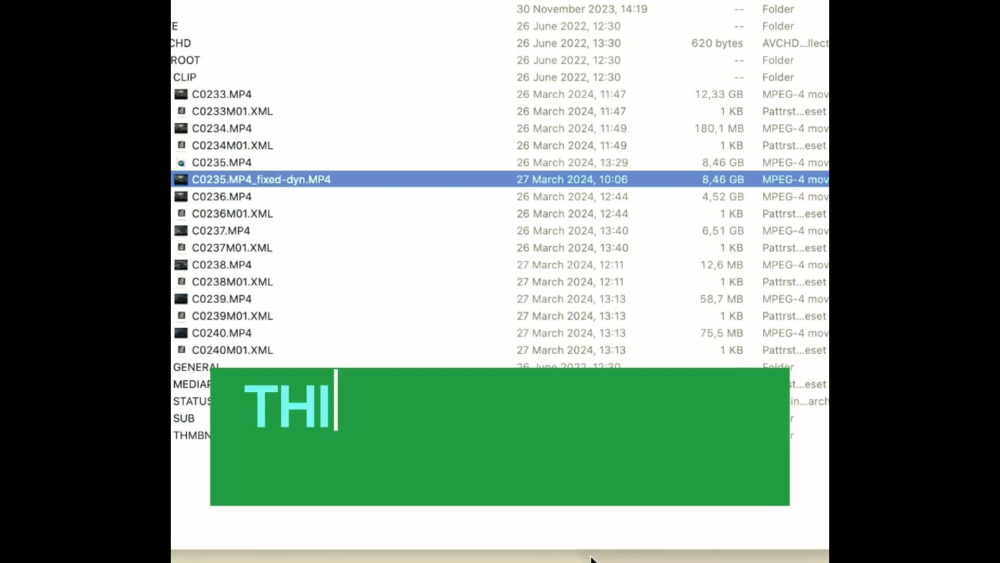Viewport: 1000px width, 563px height.
Task: Click the C0238.MP4 video file icon
Action: pos(181,265)
